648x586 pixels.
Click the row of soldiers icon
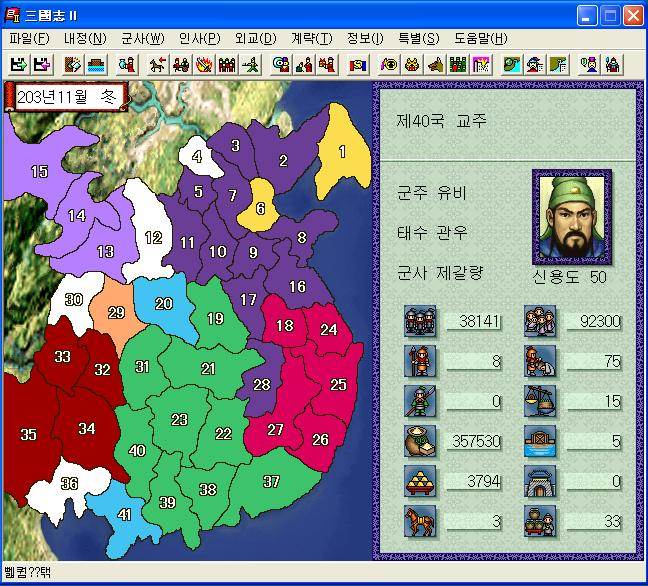(x=227, y=64)
